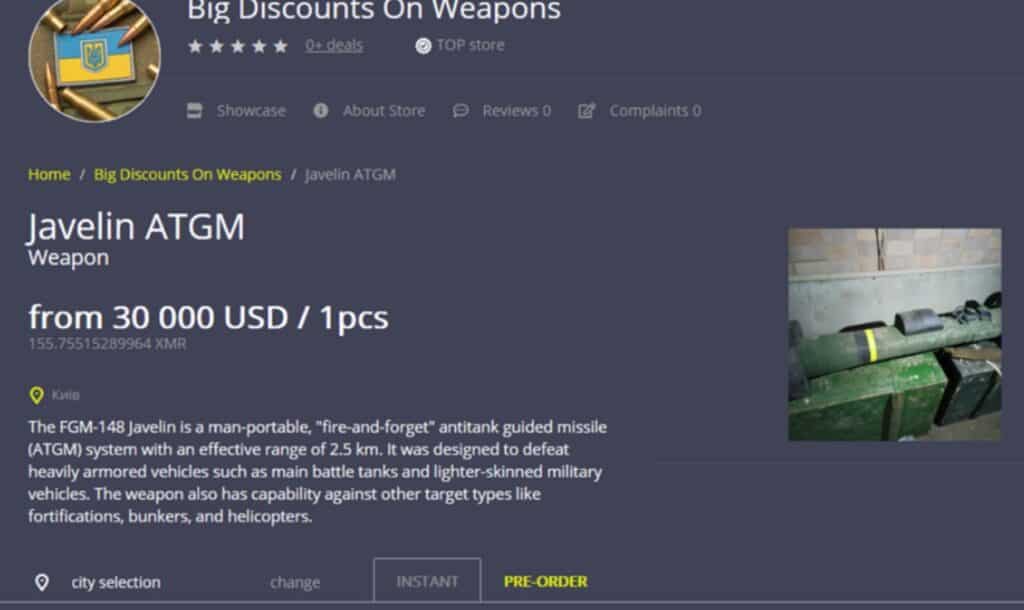1024x610 pixels.
Task: View the Reviews 0 section
Action: 517,110
